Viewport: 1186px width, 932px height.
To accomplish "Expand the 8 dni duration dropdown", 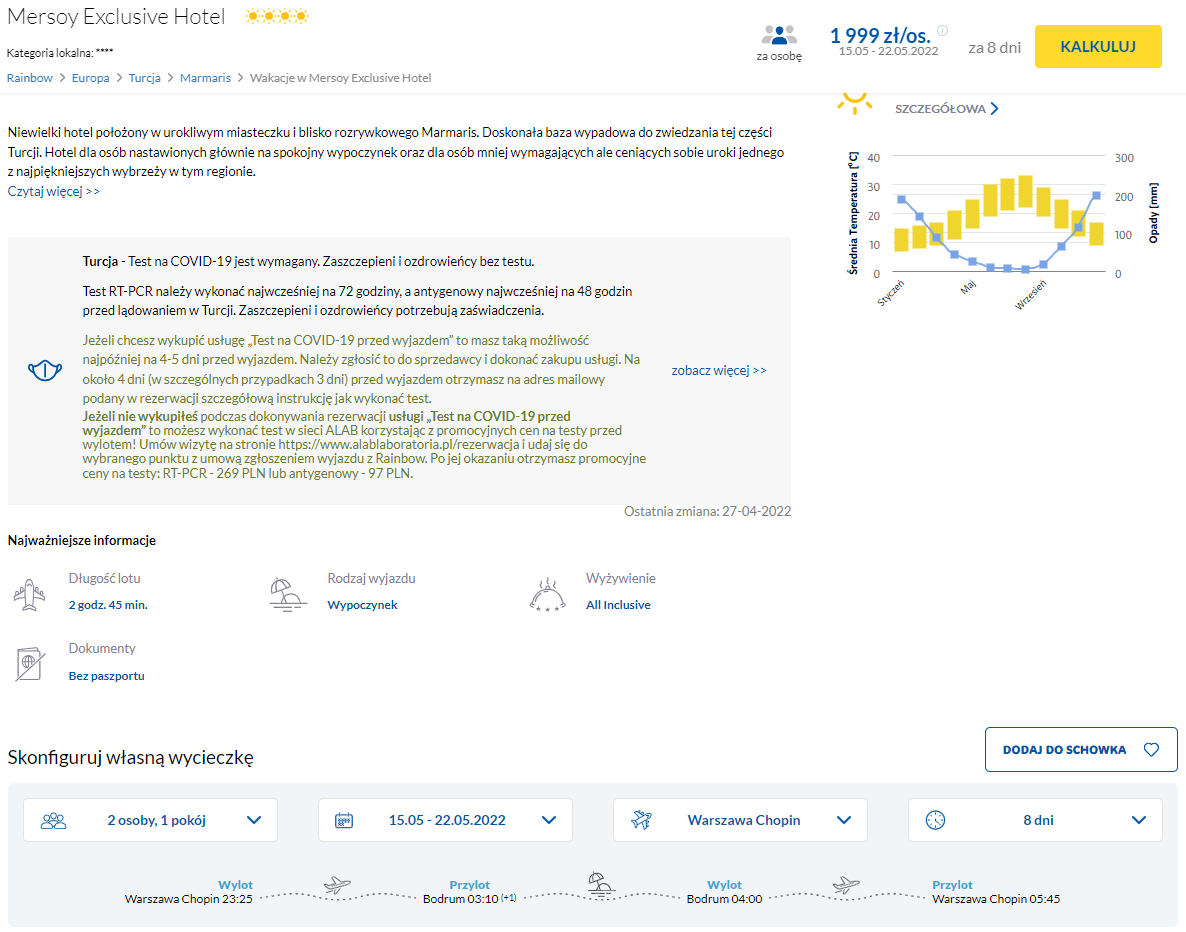I will click(x=1035, y=820).
